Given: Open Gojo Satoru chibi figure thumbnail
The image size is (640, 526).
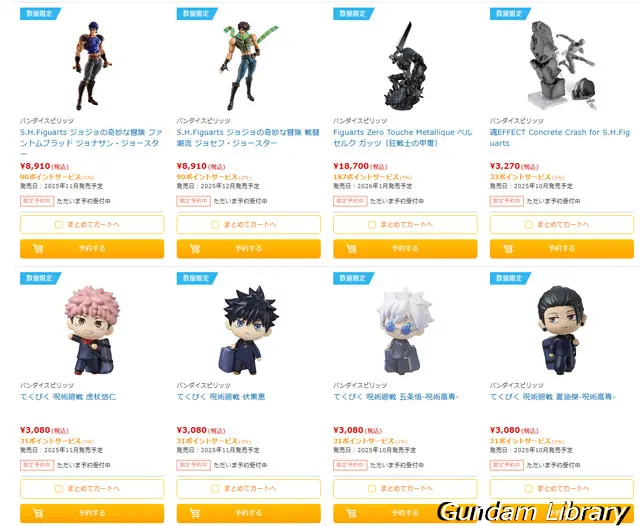Looking at the screenshot, I should click(x=404, y=330).
